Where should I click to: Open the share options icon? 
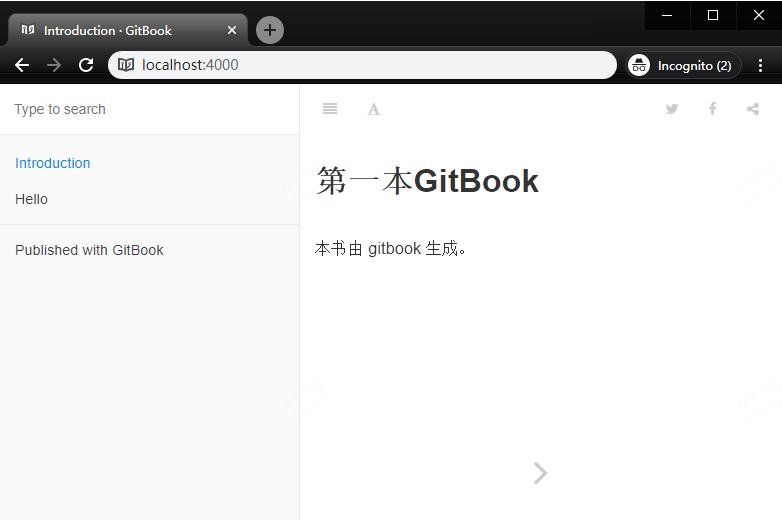pyautogui.click(x=753, y=109)
